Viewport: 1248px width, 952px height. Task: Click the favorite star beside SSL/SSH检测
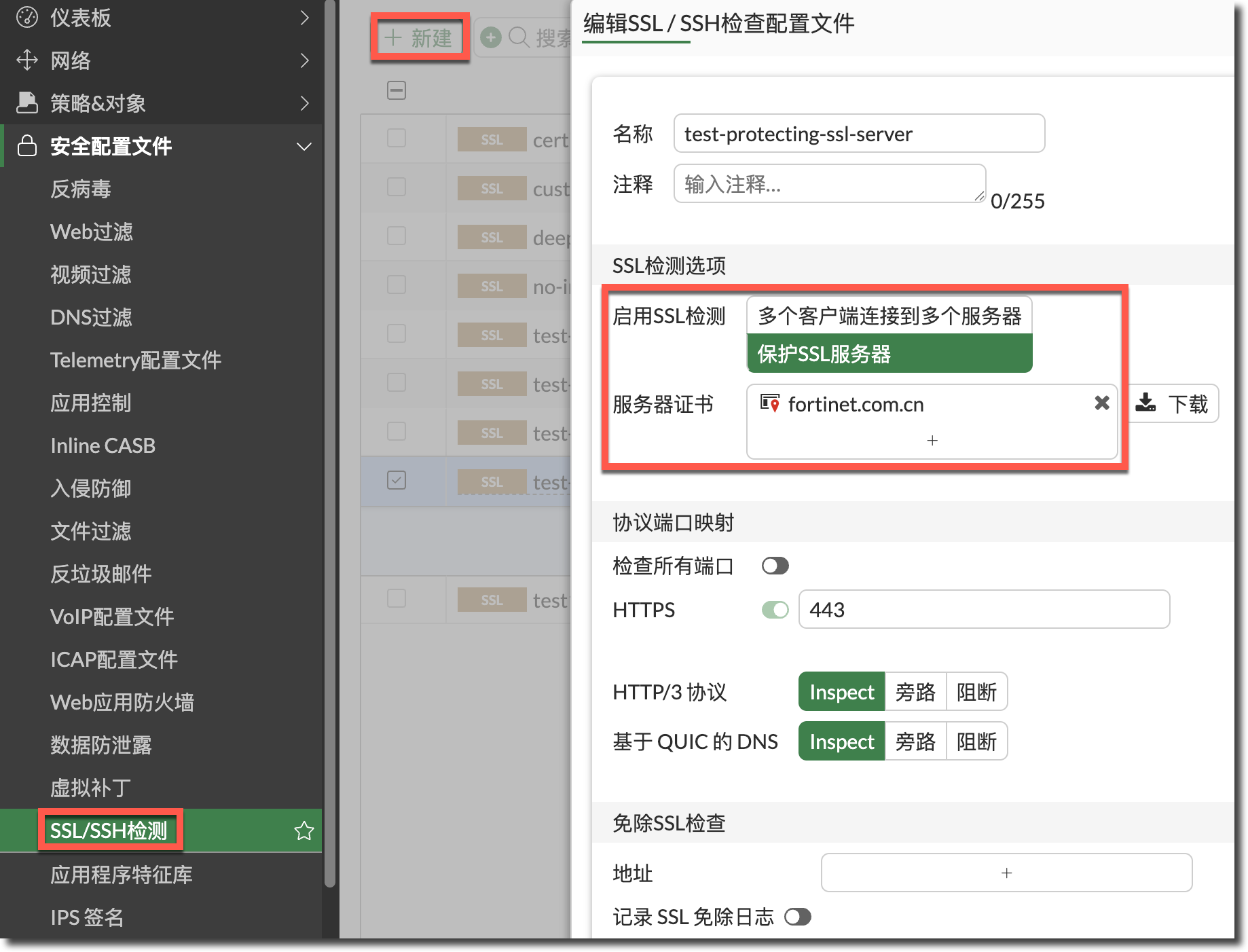tap(304, 830)
